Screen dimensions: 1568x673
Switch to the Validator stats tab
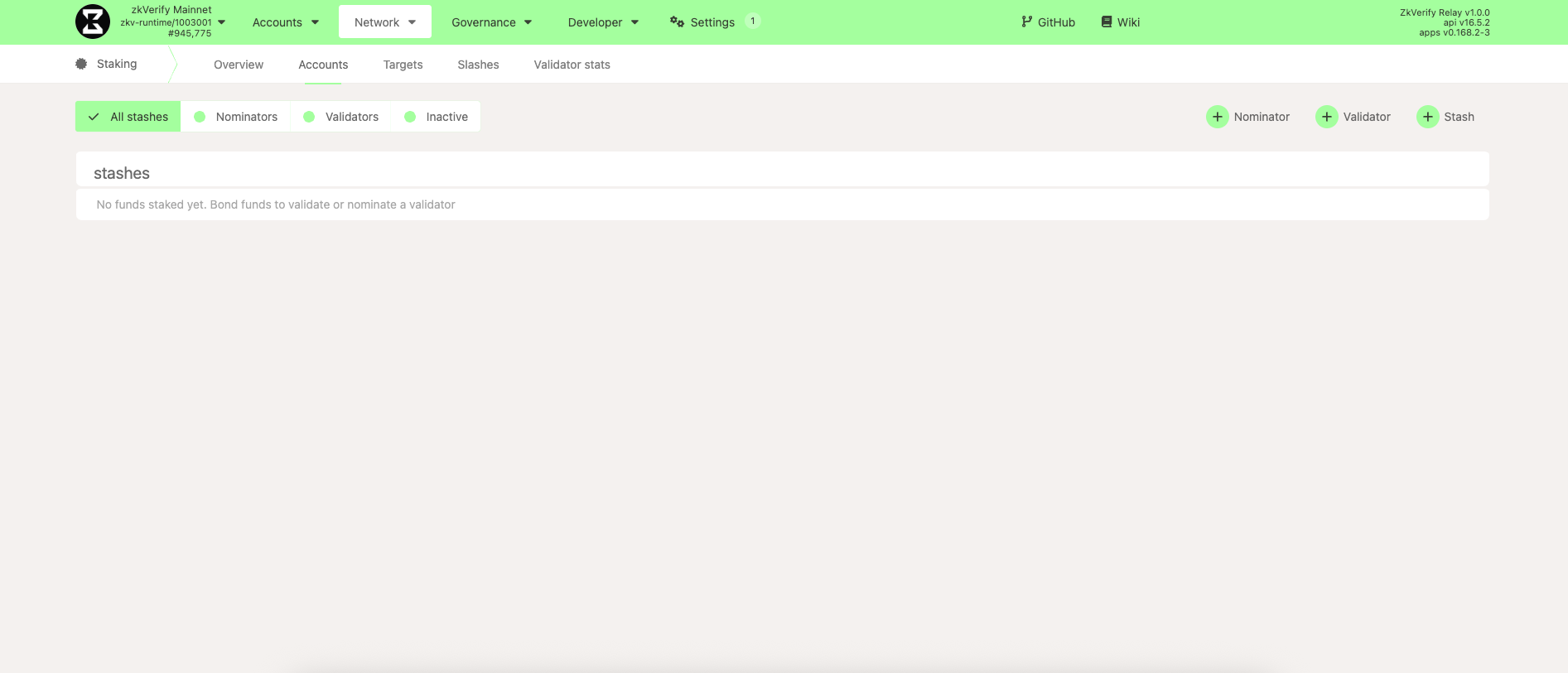(572, 65)
